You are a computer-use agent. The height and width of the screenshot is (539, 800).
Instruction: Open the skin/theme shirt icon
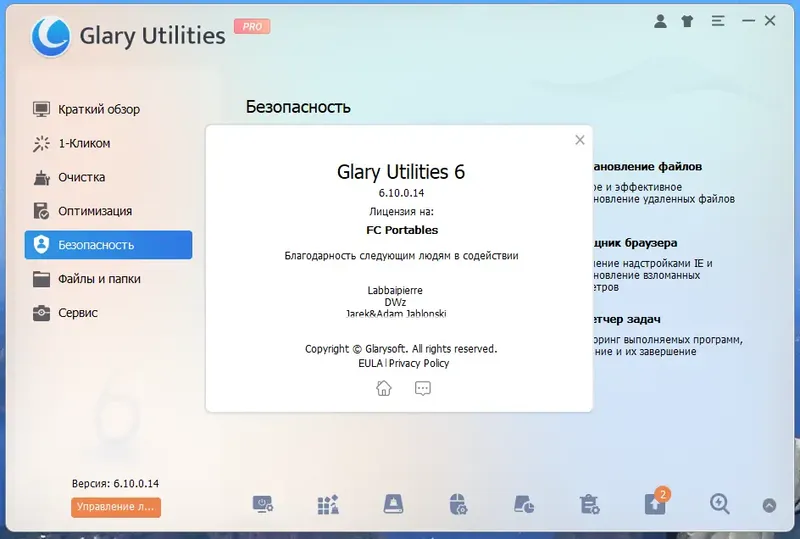(x=687, y=21)
